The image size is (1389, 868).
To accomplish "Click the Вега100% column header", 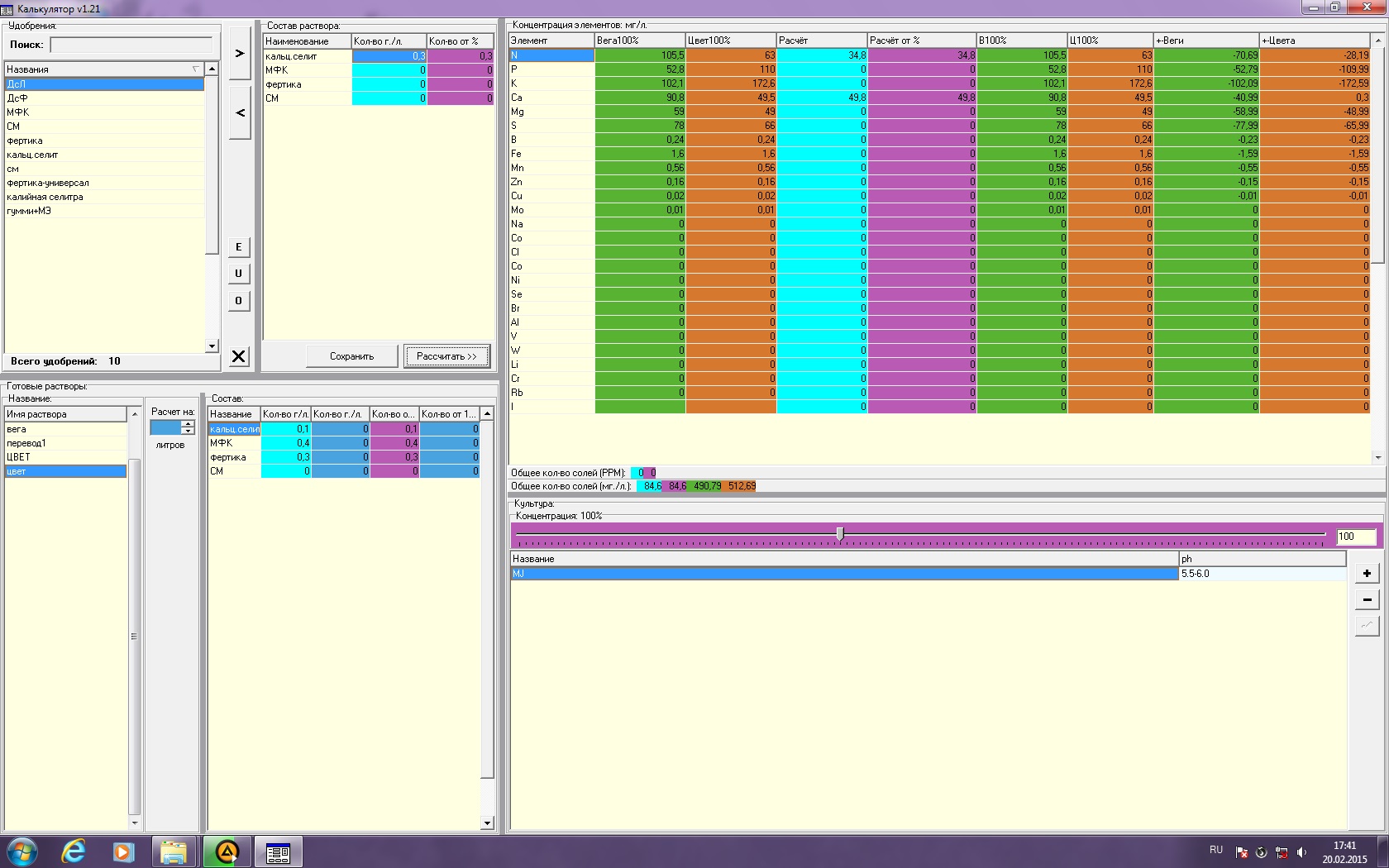I will point(640,41).
